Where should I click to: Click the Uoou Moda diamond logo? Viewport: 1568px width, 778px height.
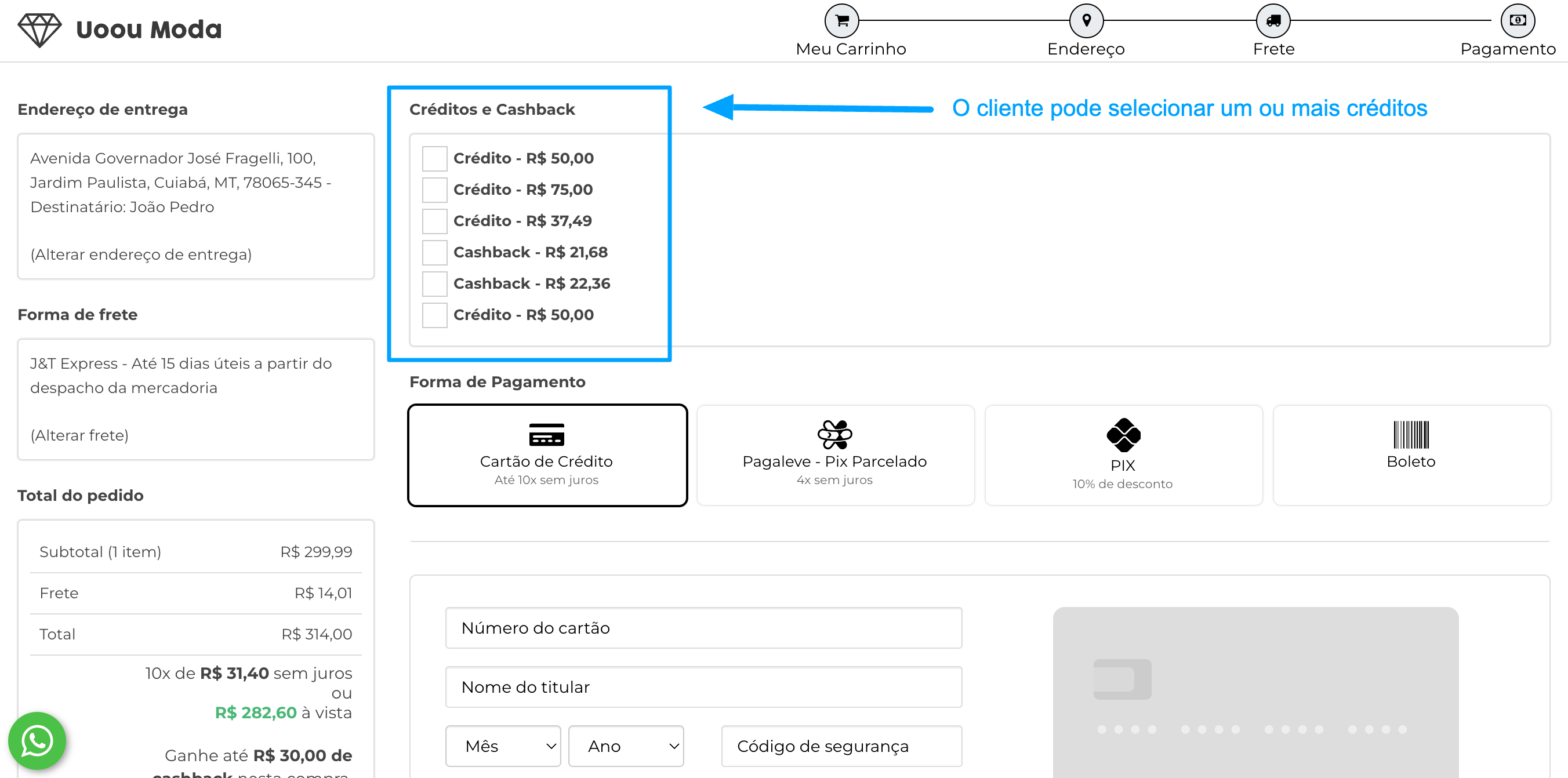point(39,29)
